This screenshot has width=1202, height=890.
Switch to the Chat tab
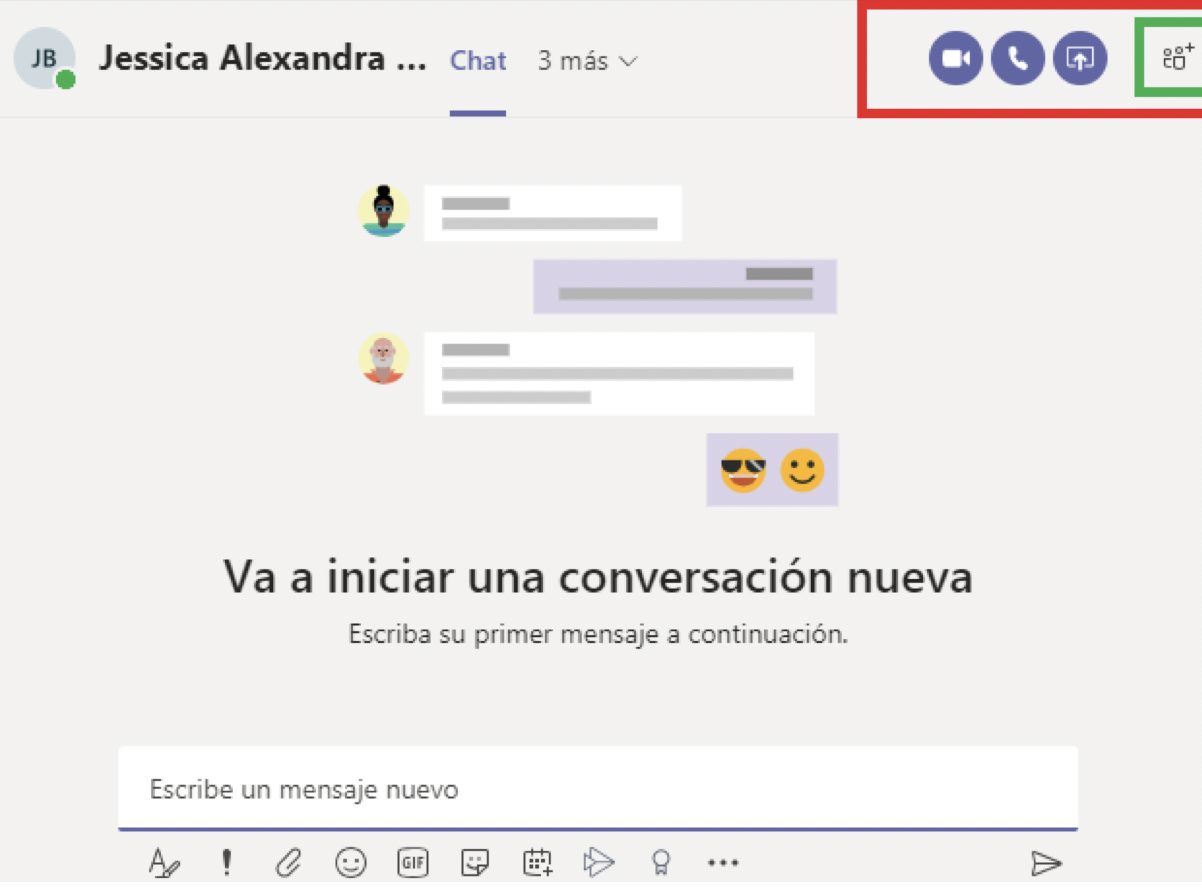(478, 61)
